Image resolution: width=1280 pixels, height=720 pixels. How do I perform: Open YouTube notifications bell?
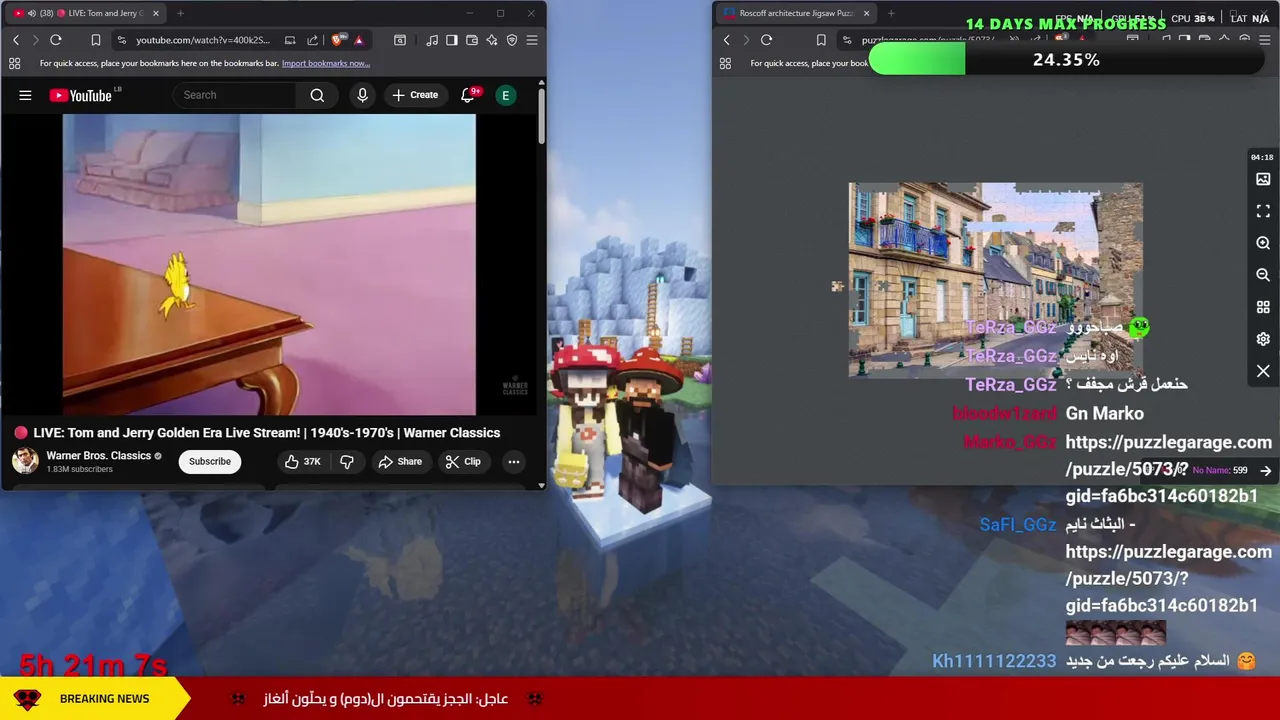coord(467,95)
